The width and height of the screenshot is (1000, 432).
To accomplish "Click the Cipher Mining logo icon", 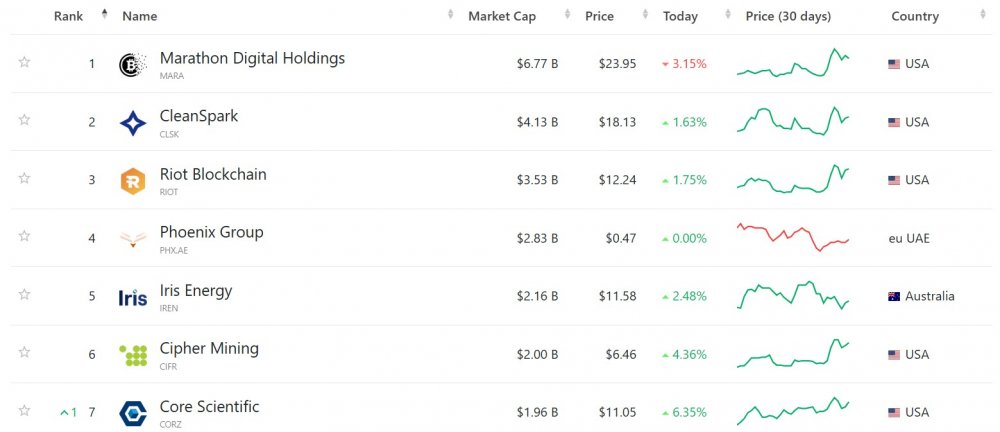I will coord(133,355).
